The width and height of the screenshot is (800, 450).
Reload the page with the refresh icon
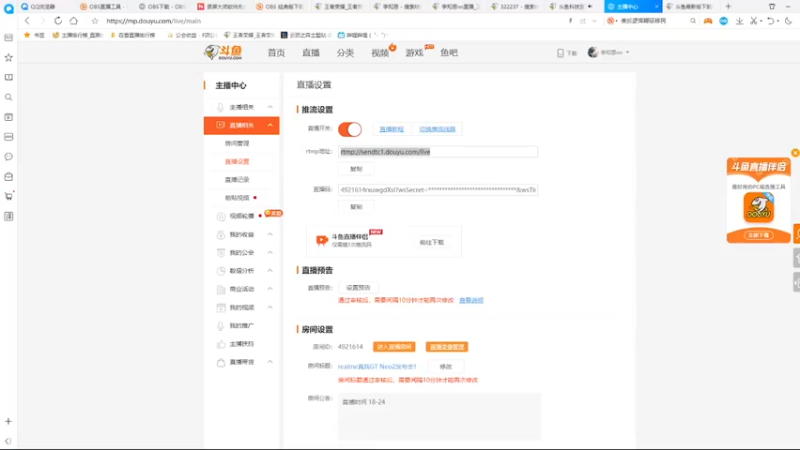tap(58, 21)
